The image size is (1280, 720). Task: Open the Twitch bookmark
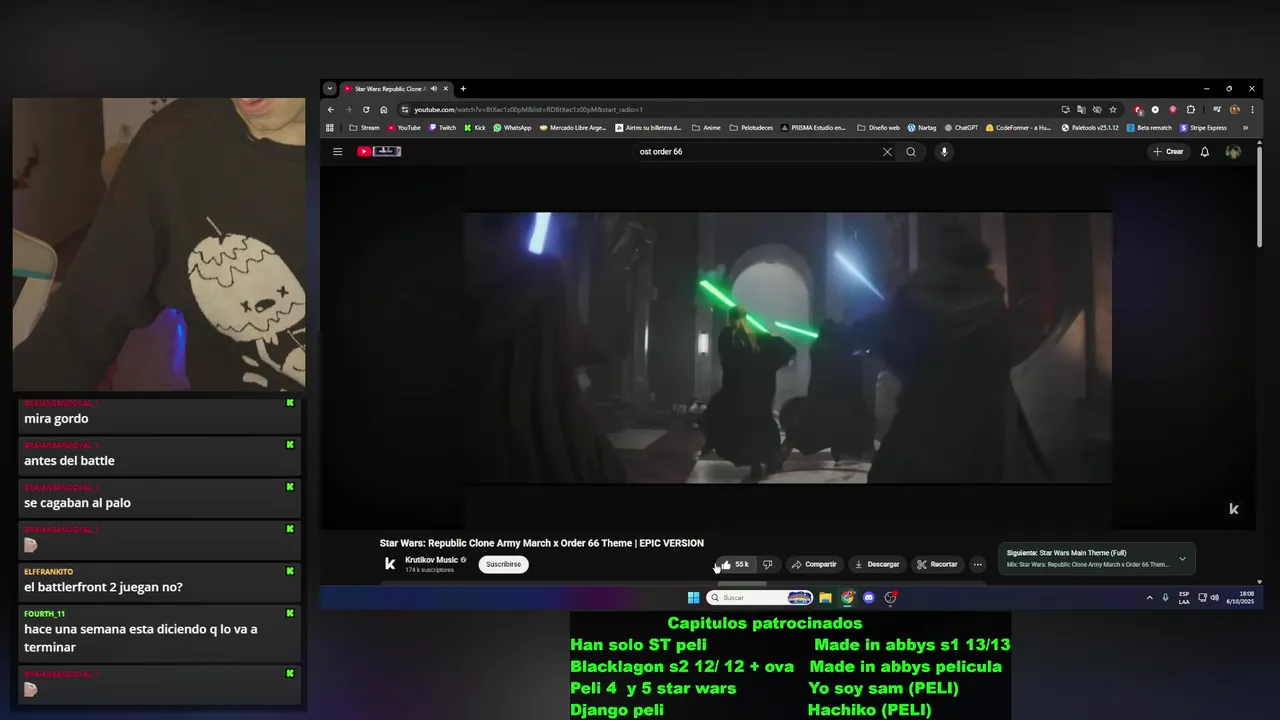tap(442, 128)
